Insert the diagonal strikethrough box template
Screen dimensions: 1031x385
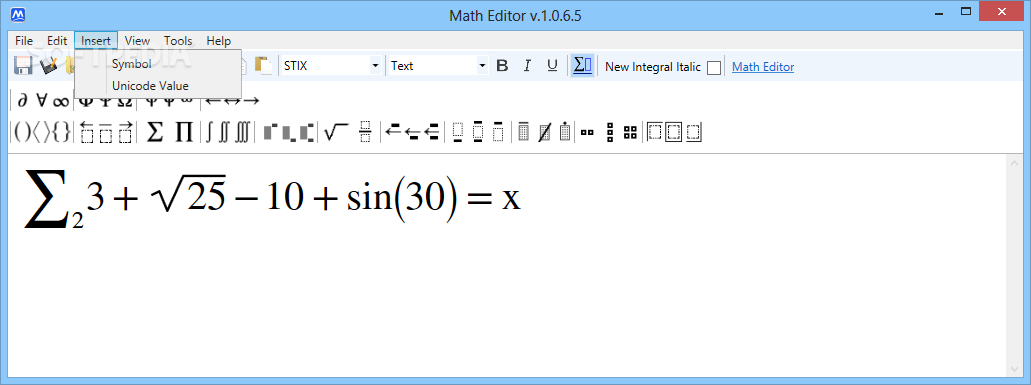point(544,133)
